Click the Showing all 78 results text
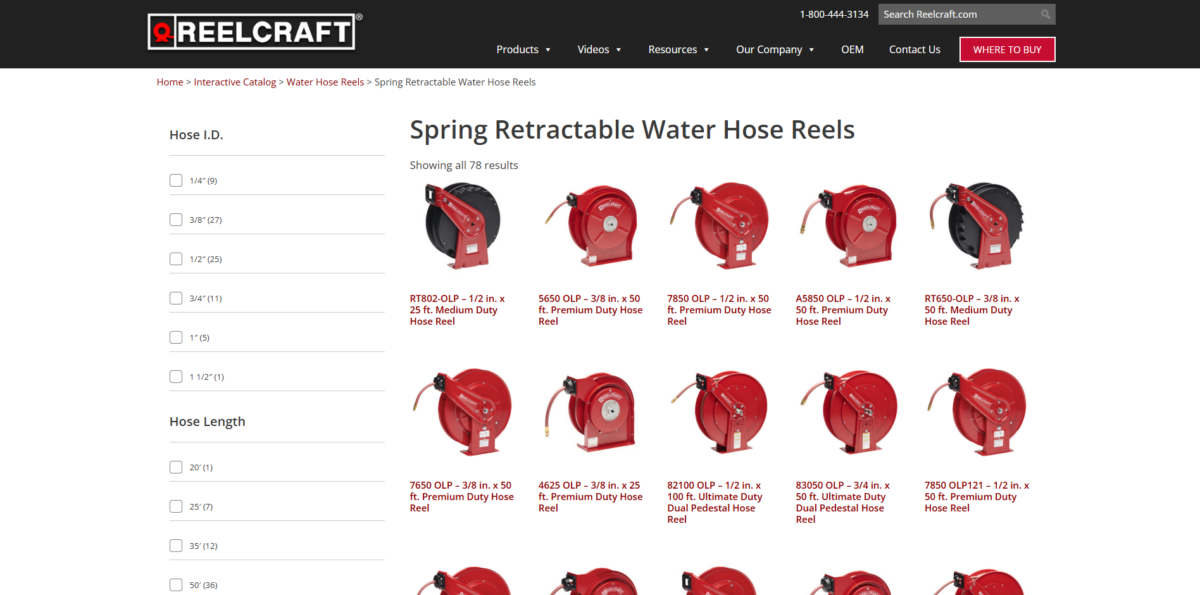Screen dimensions: 1200x595 [464, 165]
